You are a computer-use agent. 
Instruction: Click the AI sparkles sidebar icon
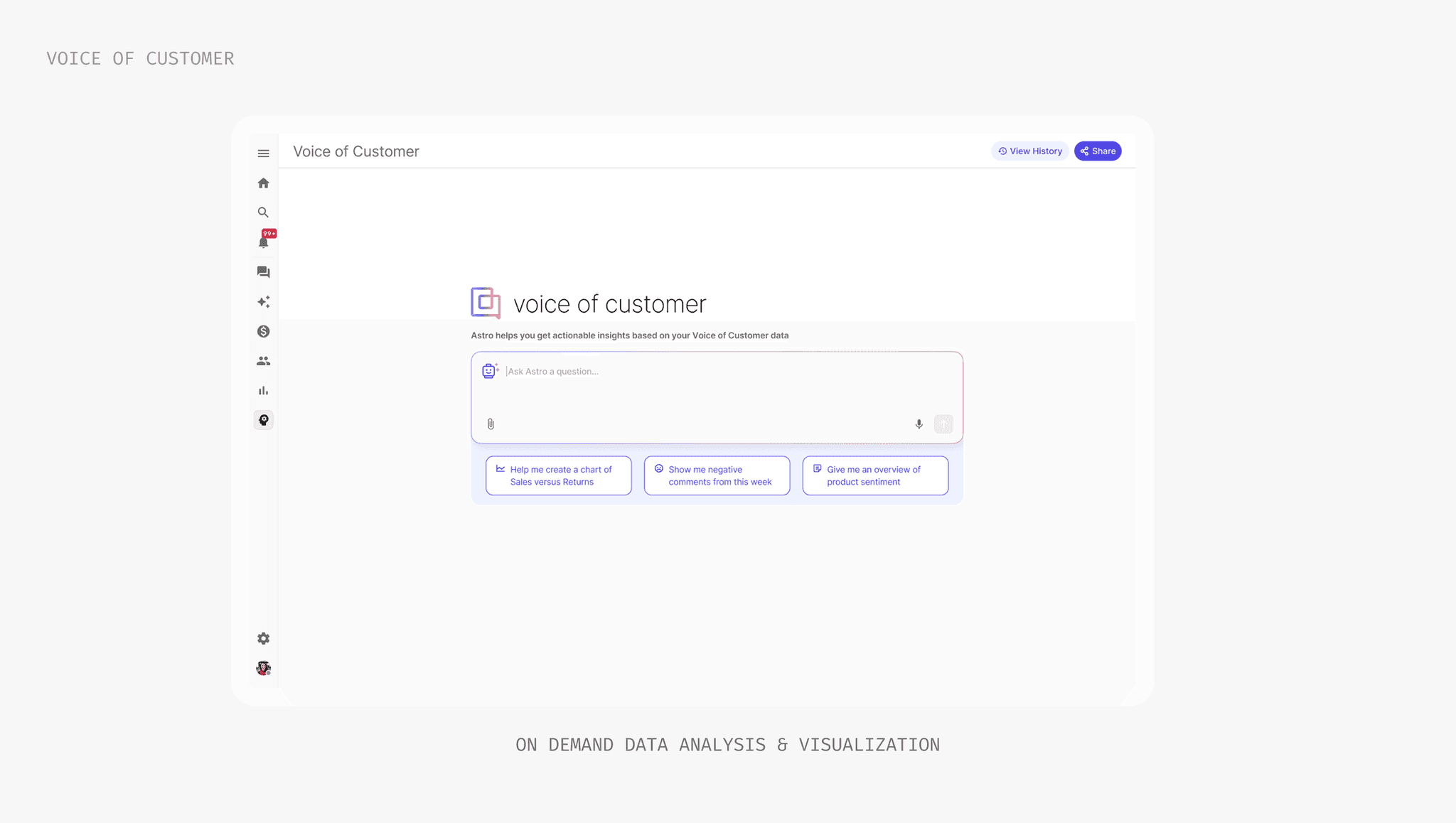point(263,302)
